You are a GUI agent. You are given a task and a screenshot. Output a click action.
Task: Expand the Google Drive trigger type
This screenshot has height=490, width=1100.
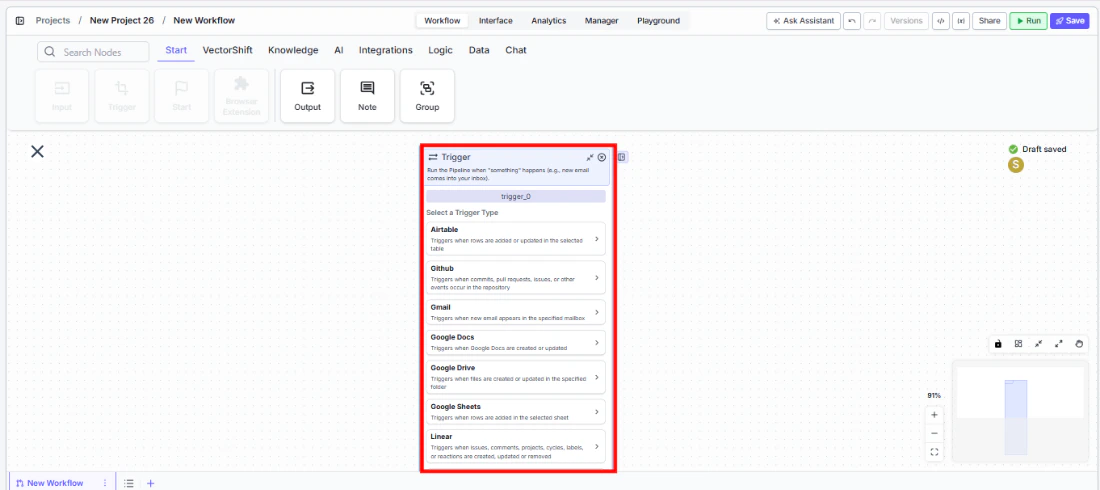(x=516, y=377)
